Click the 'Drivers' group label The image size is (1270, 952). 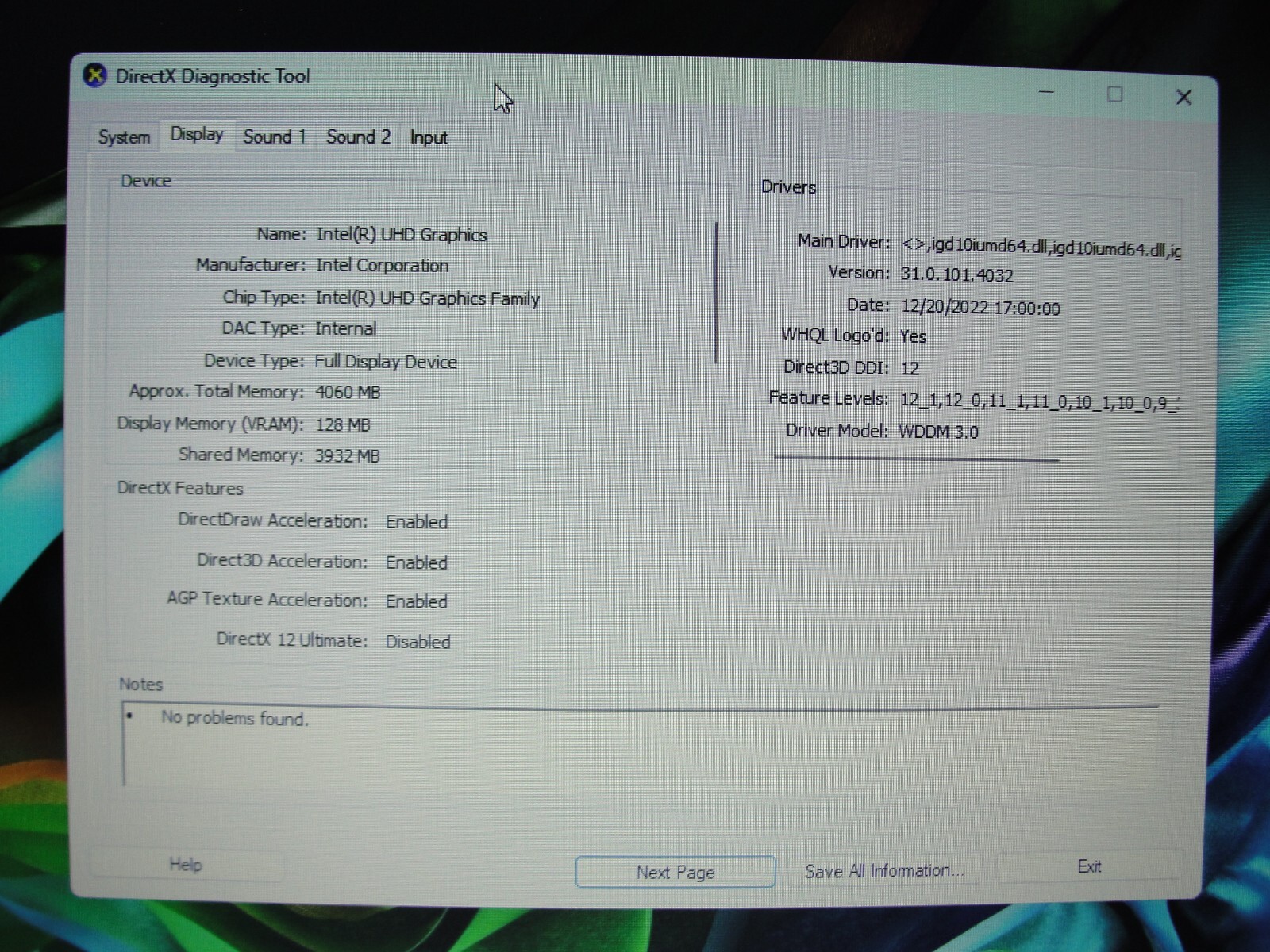tap(788, 187)
